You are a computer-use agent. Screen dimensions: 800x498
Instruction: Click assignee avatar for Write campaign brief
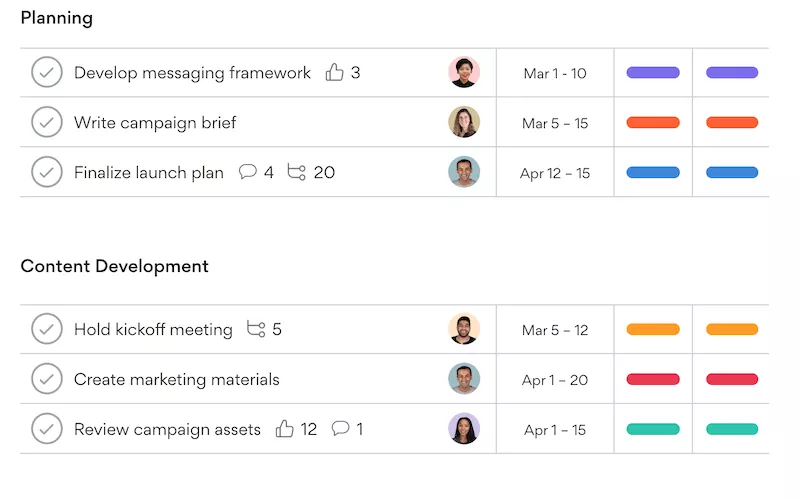coord(464,122)
